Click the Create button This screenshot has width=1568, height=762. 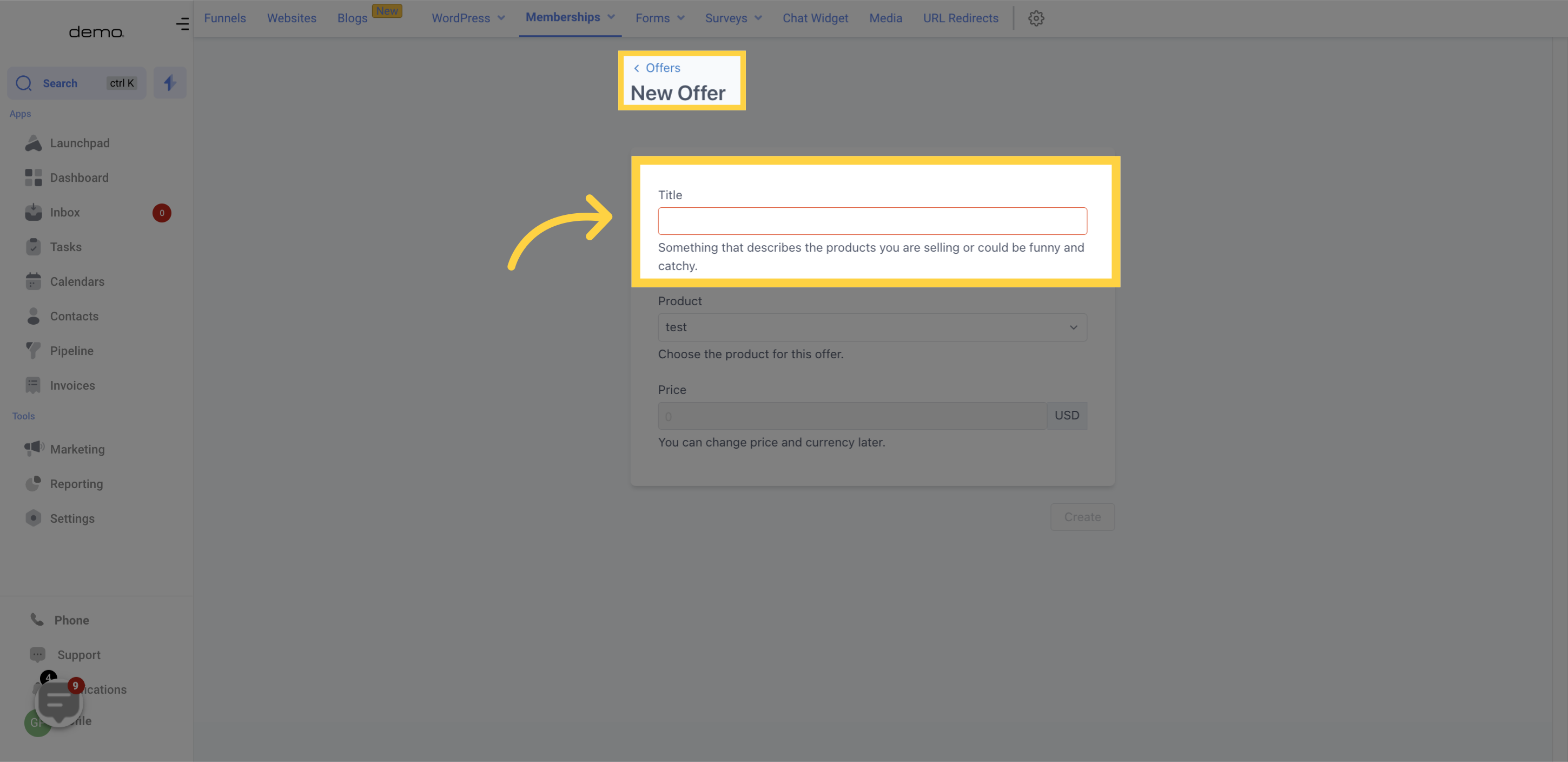(x=1082, y=517)
